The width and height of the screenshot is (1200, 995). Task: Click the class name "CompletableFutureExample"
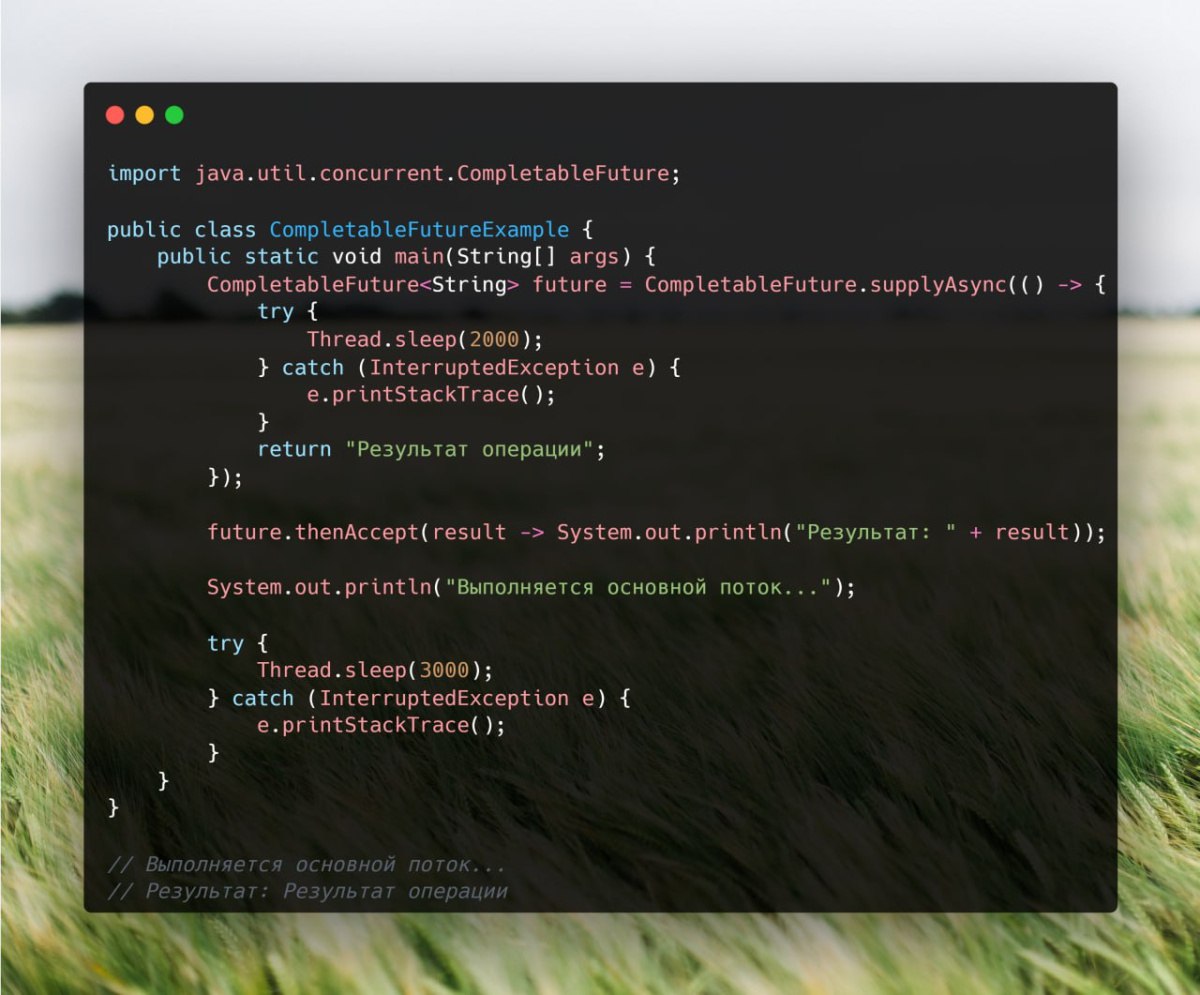pyautogui.click(x=419, y=230)
